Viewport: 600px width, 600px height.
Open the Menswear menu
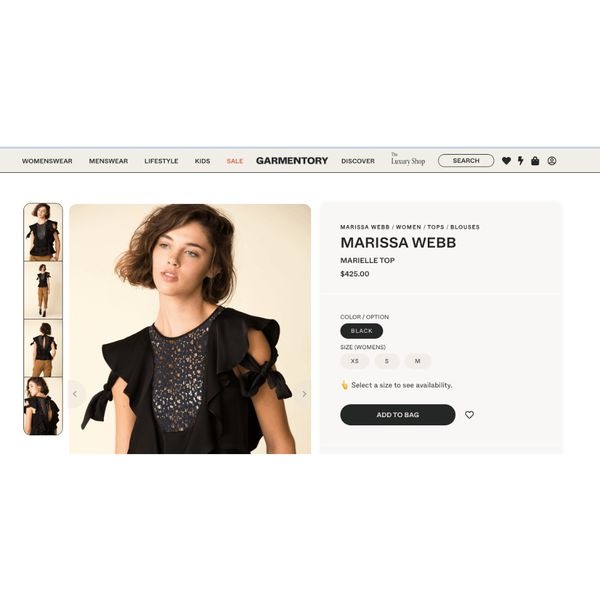tap(108, 161)
